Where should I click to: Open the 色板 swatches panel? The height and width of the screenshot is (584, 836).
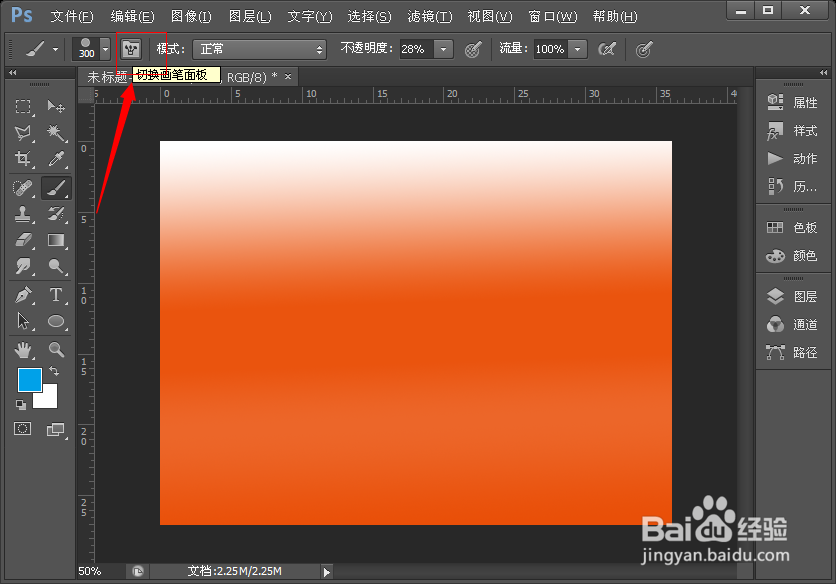coord(793,228)
